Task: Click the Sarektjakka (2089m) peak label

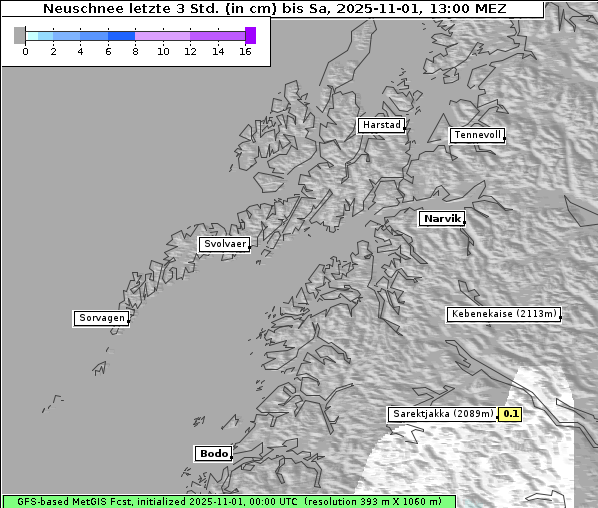Action: click(443, 414)
